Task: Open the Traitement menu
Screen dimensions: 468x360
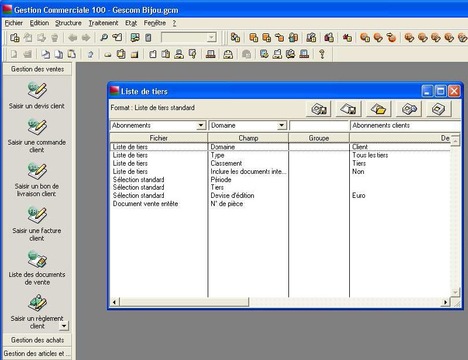Action: 103,23
